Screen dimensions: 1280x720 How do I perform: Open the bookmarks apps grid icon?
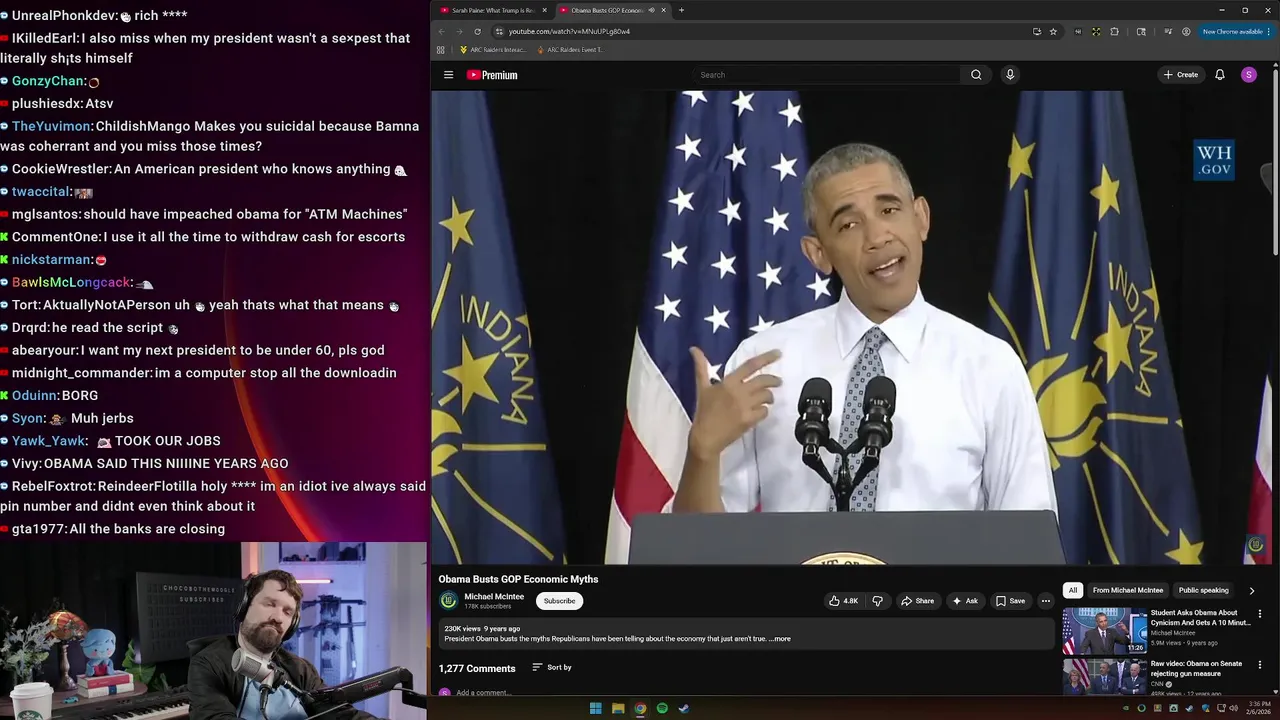pyautogui.click(x=440, y=49)
